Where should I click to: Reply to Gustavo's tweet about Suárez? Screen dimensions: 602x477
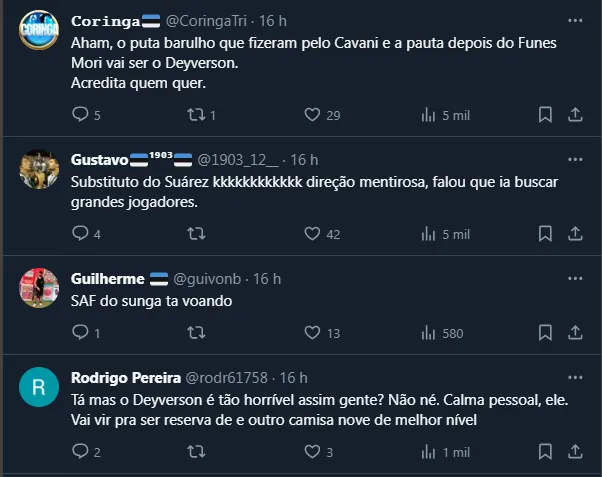tap(81, 234)
